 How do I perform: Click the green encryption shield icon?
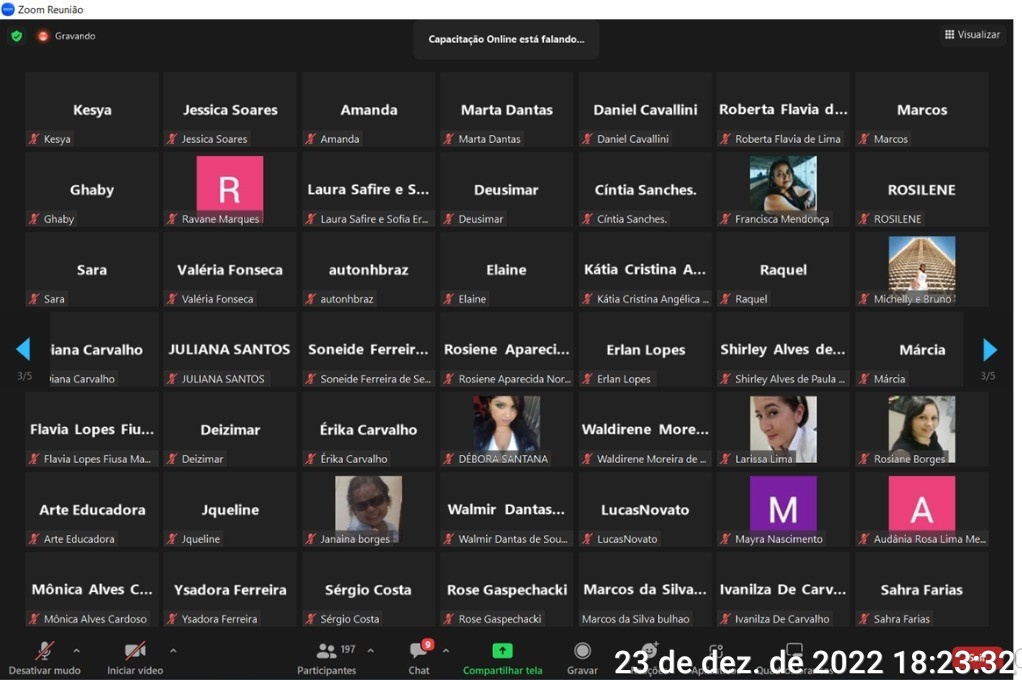pyautogui.click(x=16, y=36)
